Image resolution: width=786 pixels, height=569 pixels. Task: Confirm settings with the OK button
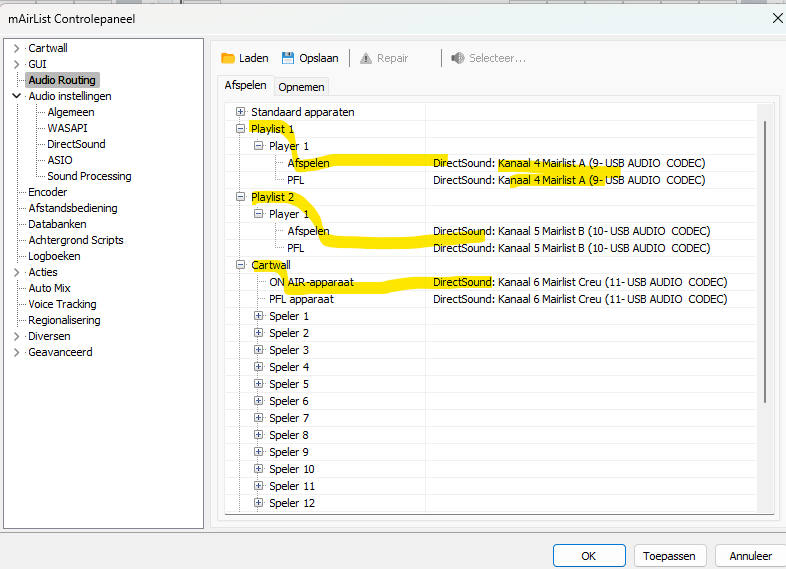tap(589, 556)
